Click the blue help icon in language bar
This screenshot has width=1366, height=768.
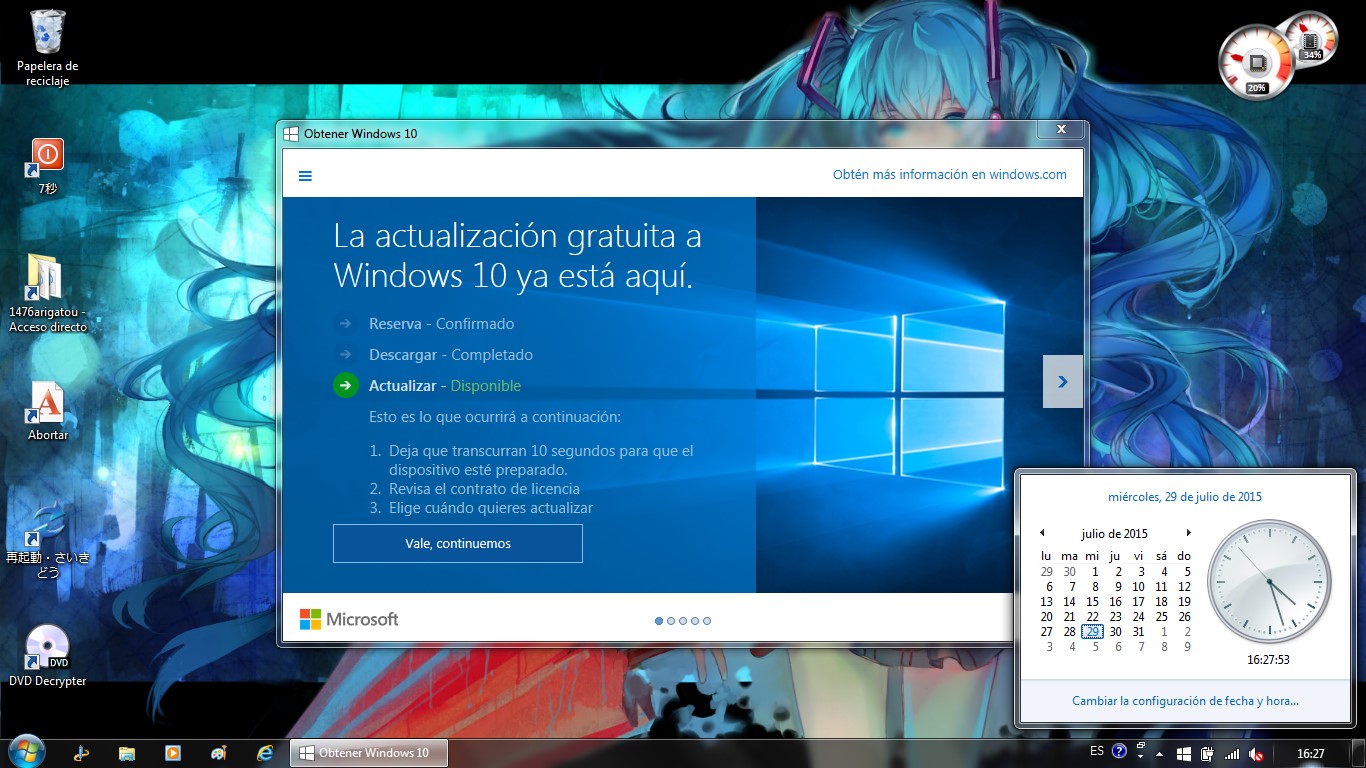click(1119, 751)
